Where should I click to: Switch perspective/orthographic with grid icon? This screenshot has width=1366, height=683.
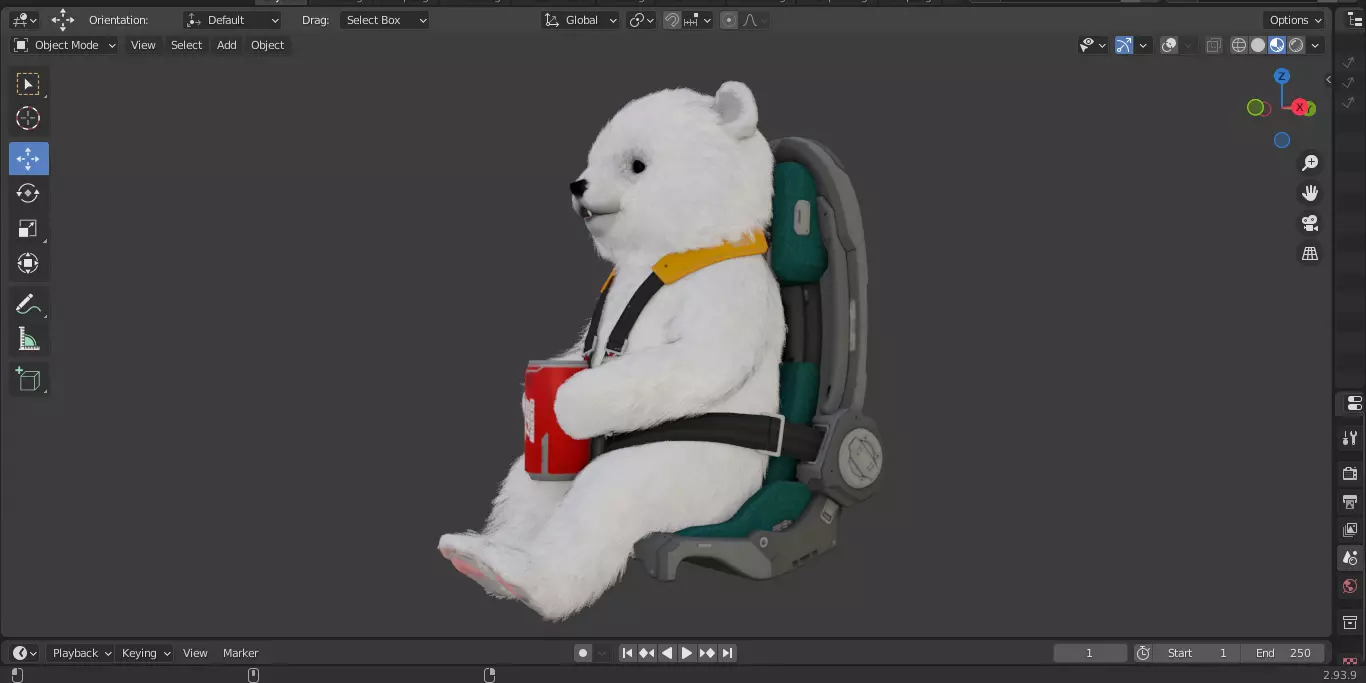[x=1310, y=254]
